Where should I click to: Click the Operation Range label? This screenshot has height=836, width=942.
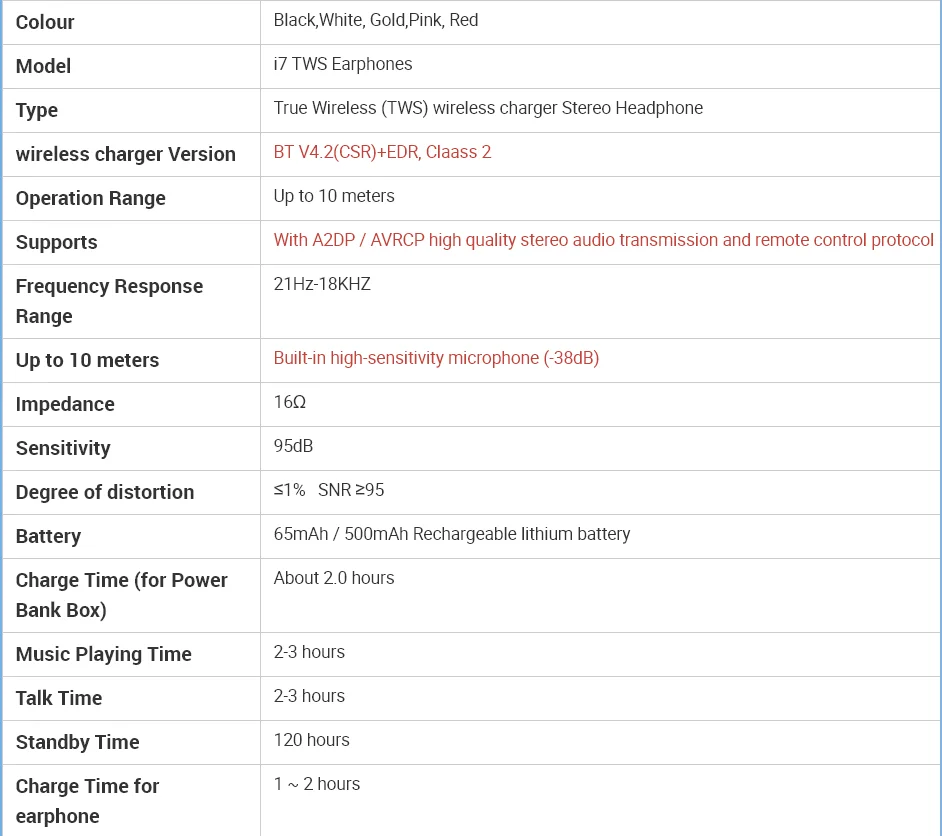91,198
